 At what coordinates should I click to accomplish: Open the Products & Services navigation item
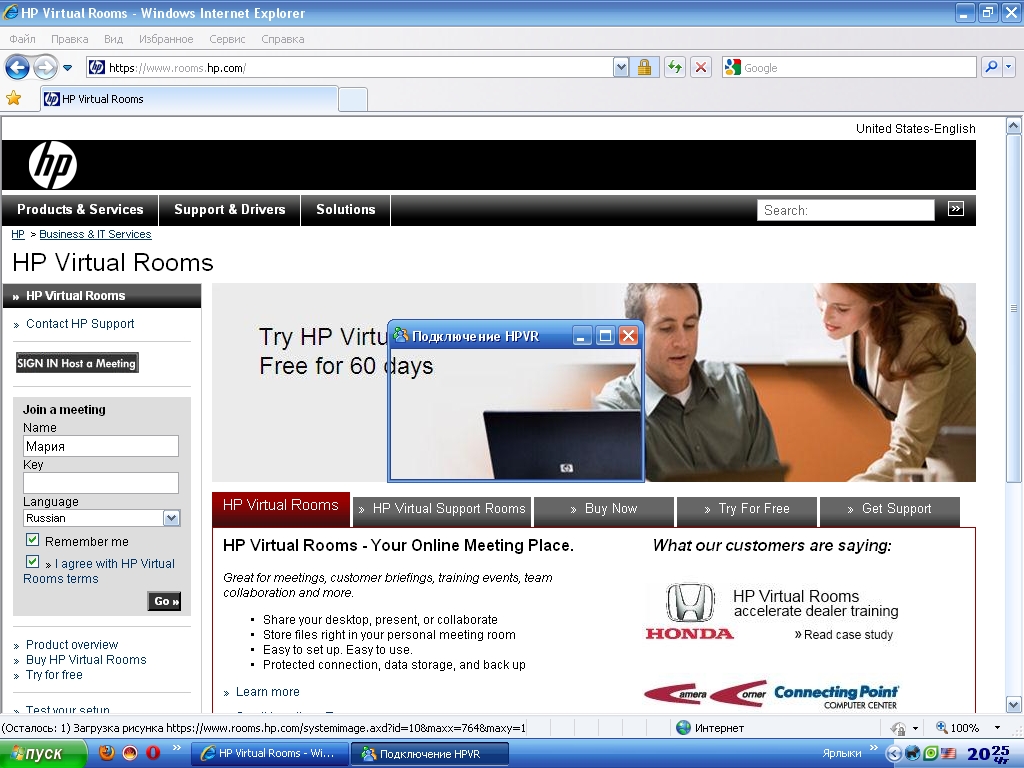coord(80,210)
